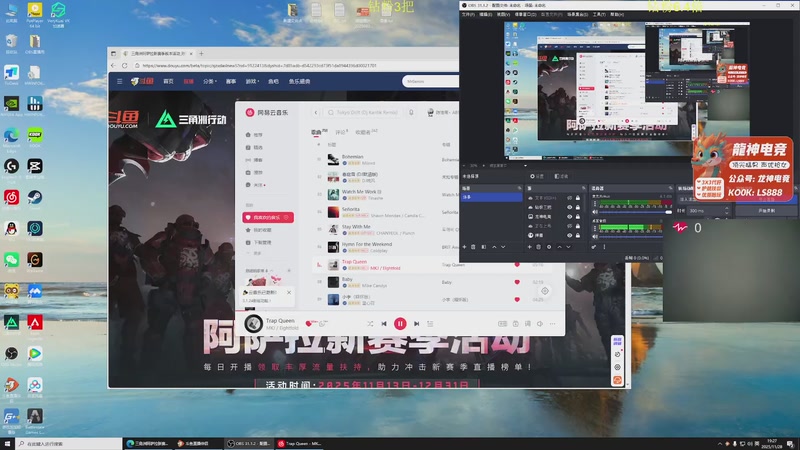Image resolution: width=800 pixels, height=450 pixels.
Task: Open OBS audio mixer menu dots
Action: click(604, 247)
